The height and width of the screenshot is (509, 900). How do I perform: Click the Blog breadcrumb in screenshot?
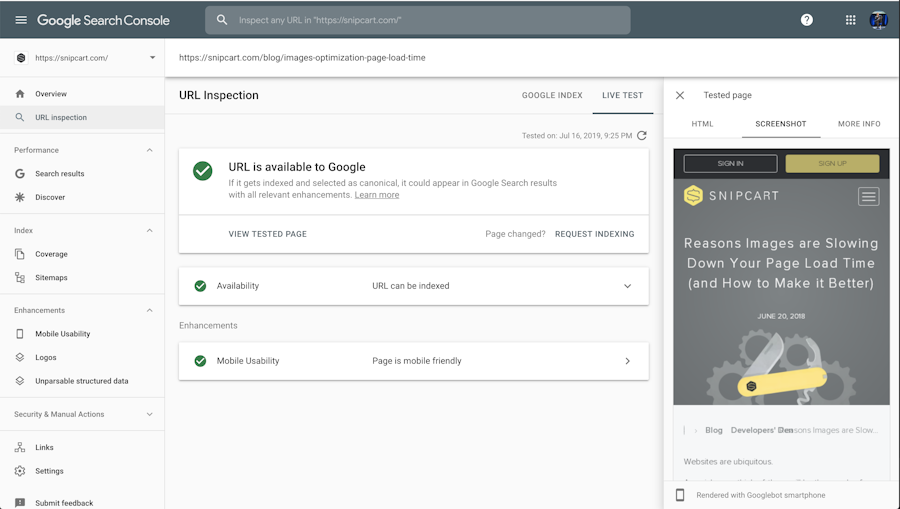(x=713, y=430)
